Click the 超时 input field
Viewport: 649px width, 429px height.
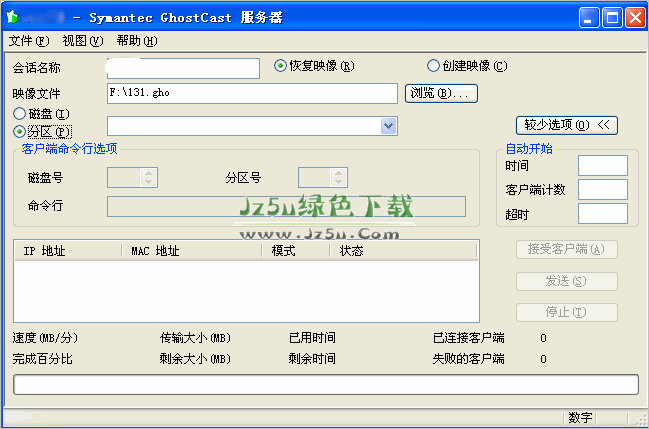coord(603,214)
